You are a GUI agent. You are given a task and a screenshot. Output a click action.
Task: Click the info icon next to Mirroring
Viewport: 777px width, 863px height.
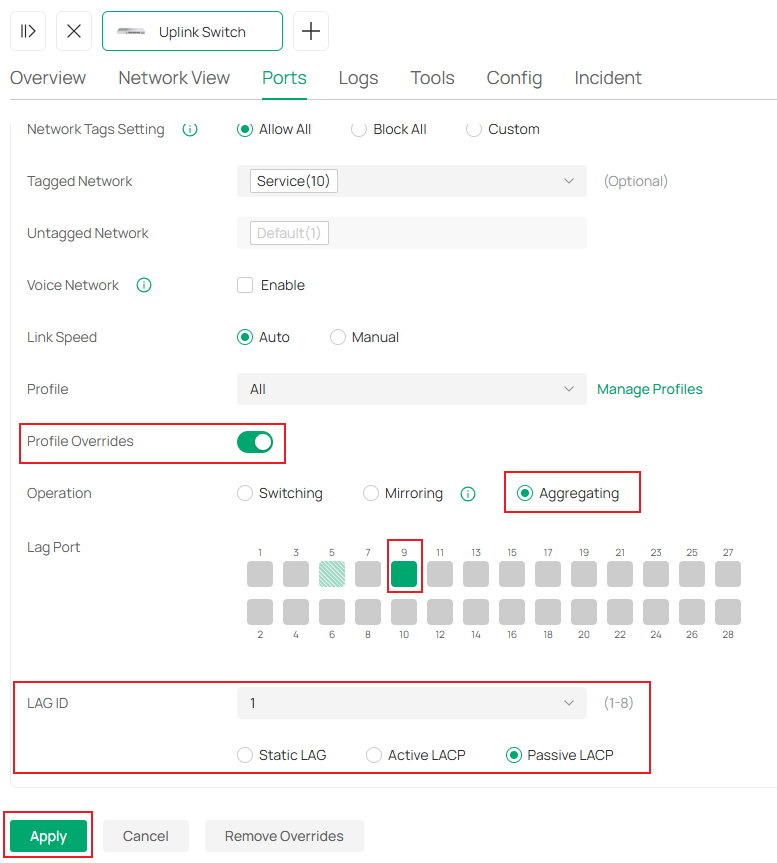click(x=467, y=493)
